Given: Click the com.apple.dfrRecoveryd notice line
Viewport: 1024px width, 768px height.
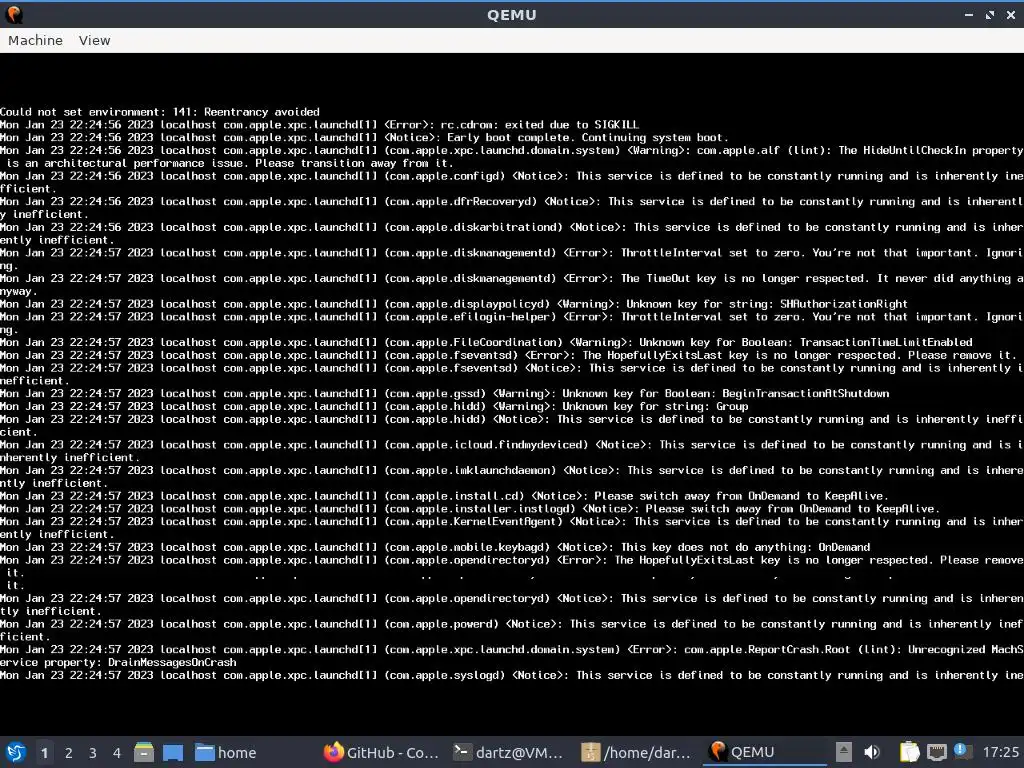Looking at the screenshot, I should pos(512,208).
